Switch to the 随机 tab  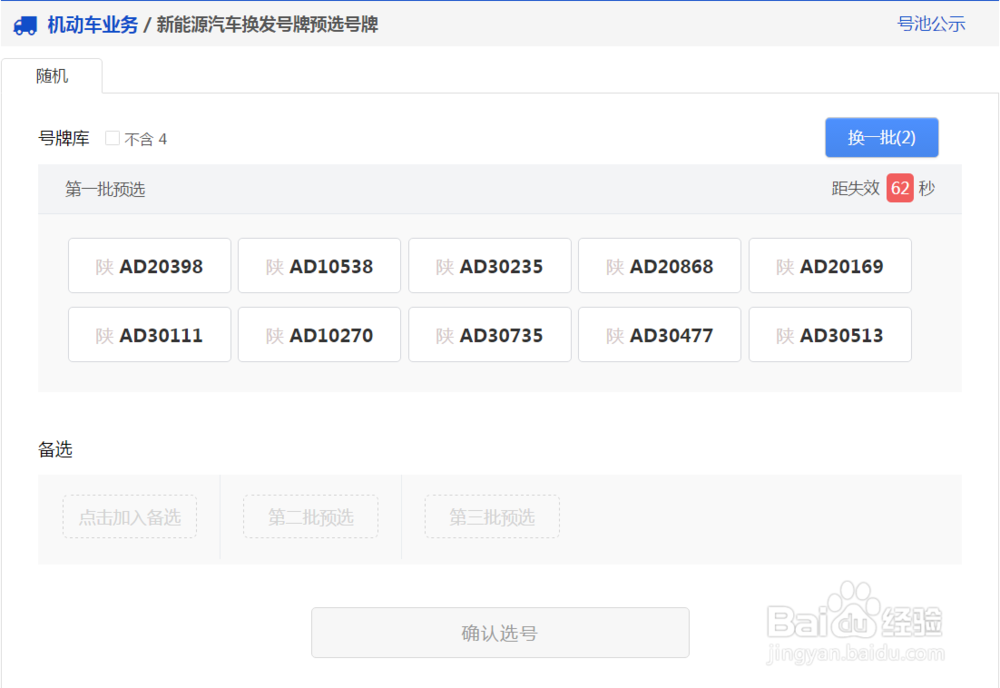click(52, 75)
